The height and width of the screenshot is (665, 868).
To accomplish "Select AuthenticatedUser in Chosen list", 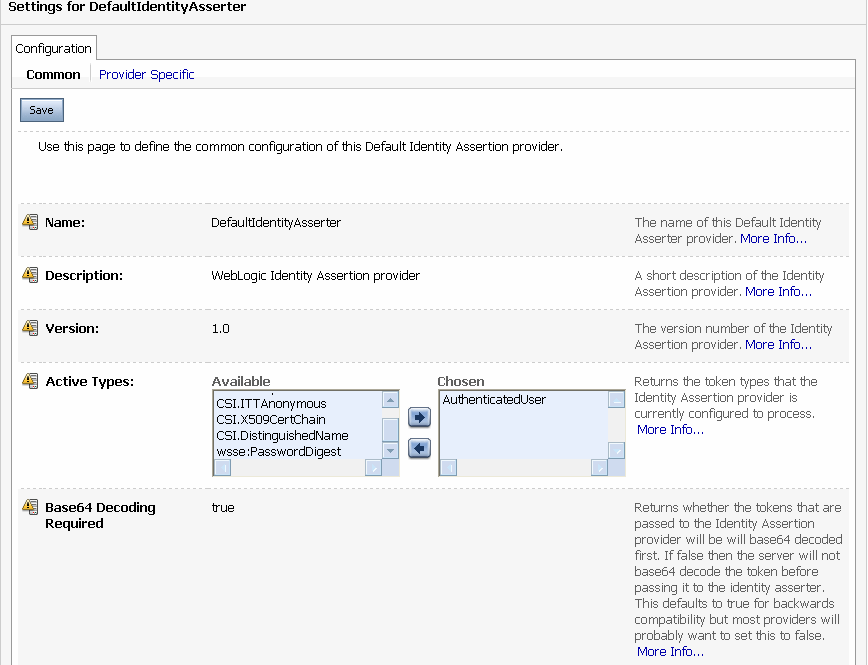I will pyautogui.click(x=494, y=400).
